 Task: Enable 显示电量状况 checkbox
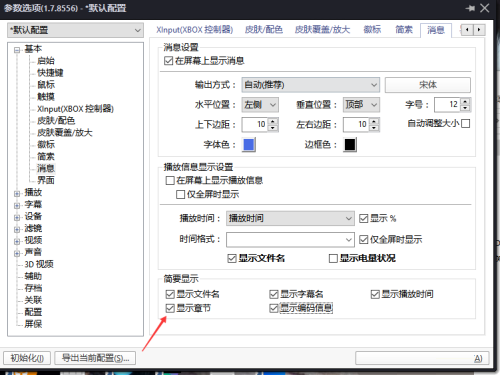click(333, 258)
